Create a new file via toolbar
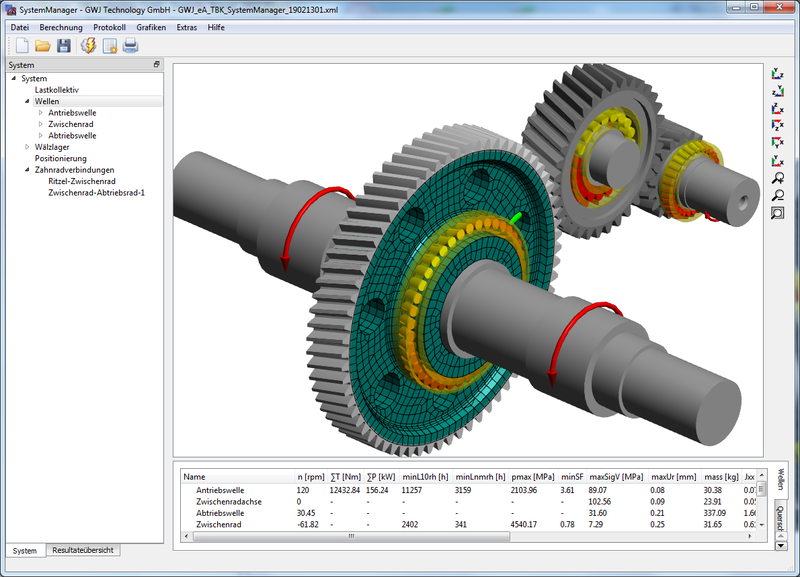800x577 pixels. 21,46
